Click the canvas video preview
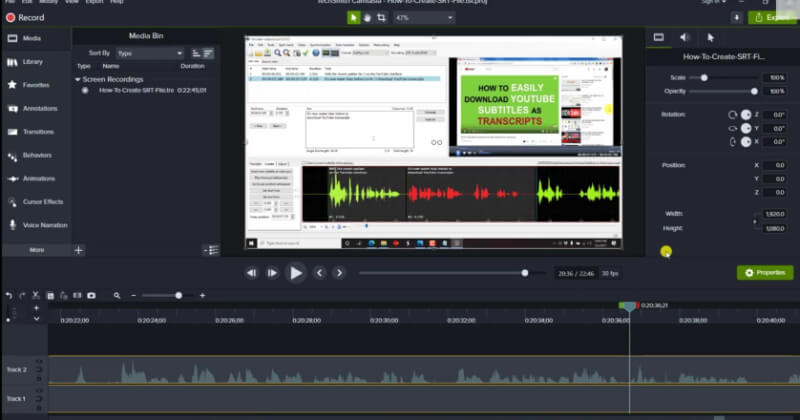Image resolution: width=800 pixels, height=420 pixels. coord(433,142)
